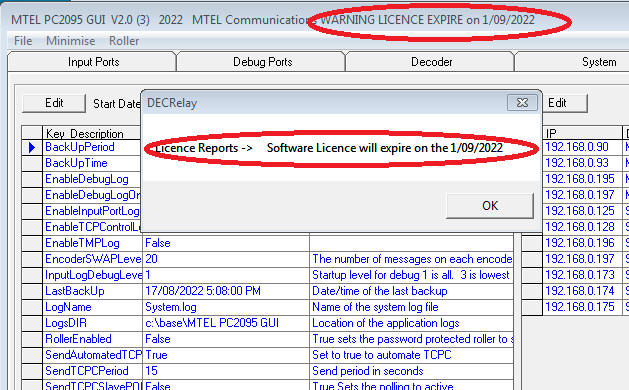629x390 pixels.
Task: Switch to the Input Ports tab
Action: tap(92, 62)
